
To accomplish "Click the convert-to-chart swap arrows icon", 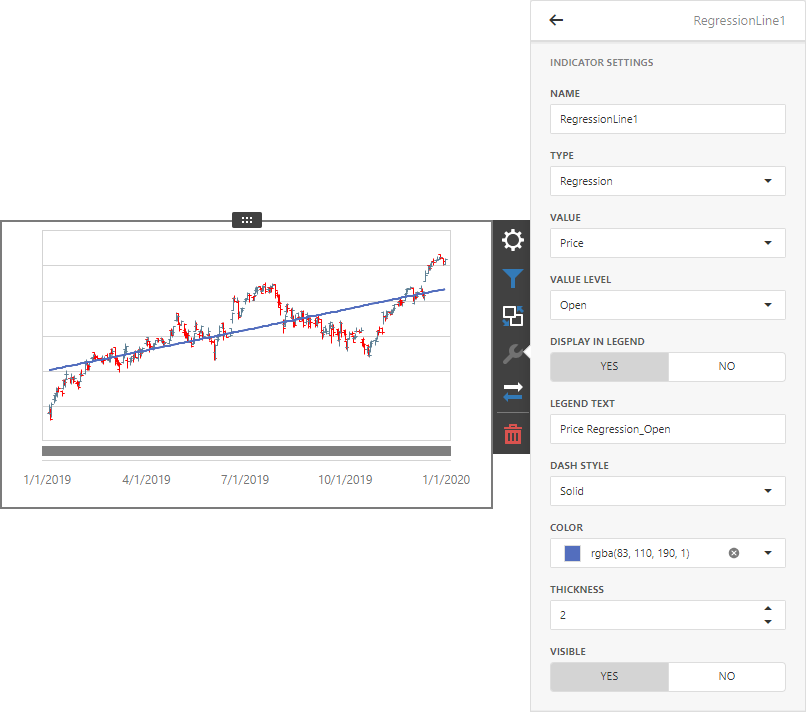I will click(x=512, y=391).
